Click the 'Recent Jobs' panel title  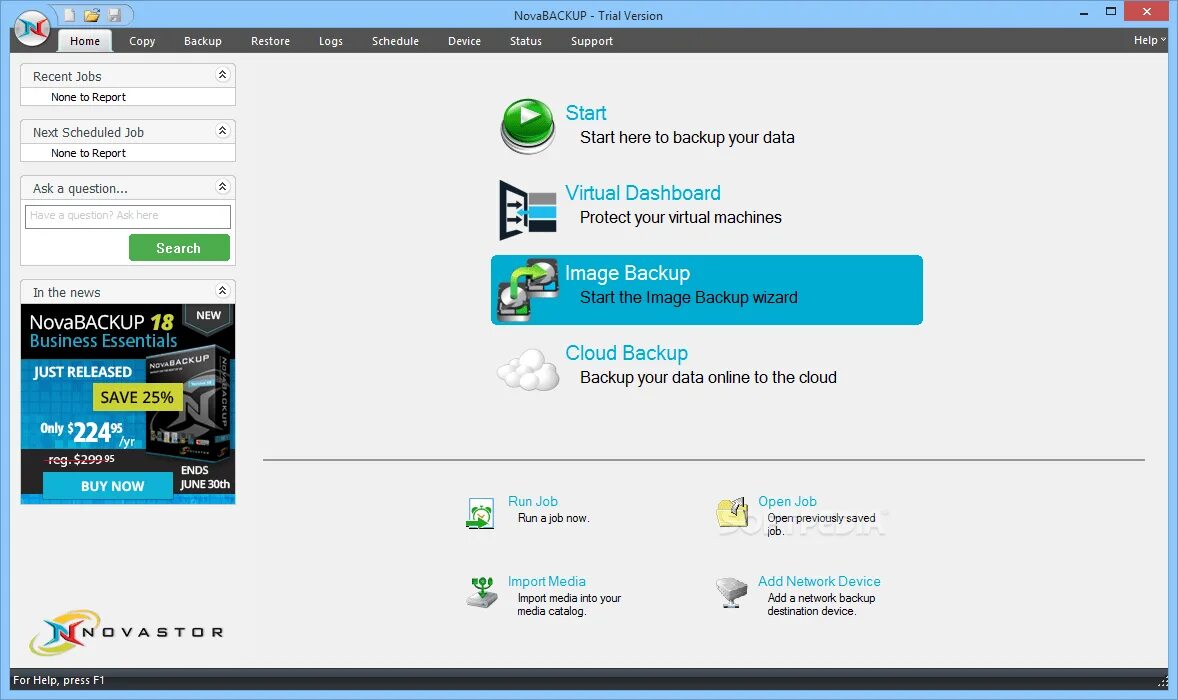67,77
